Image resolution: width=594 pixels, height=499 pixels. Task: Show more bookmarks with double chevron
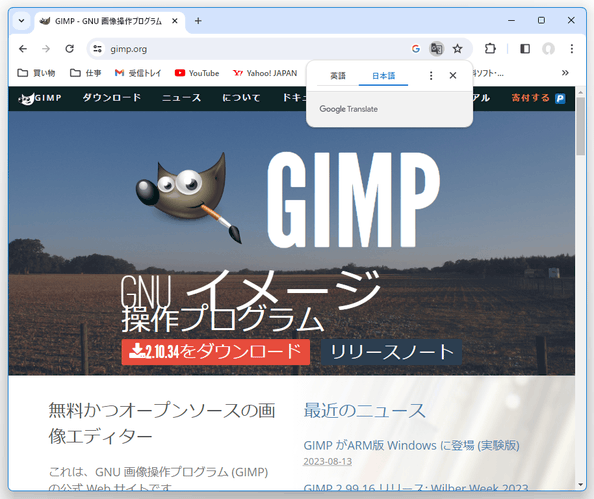(565, 73)
